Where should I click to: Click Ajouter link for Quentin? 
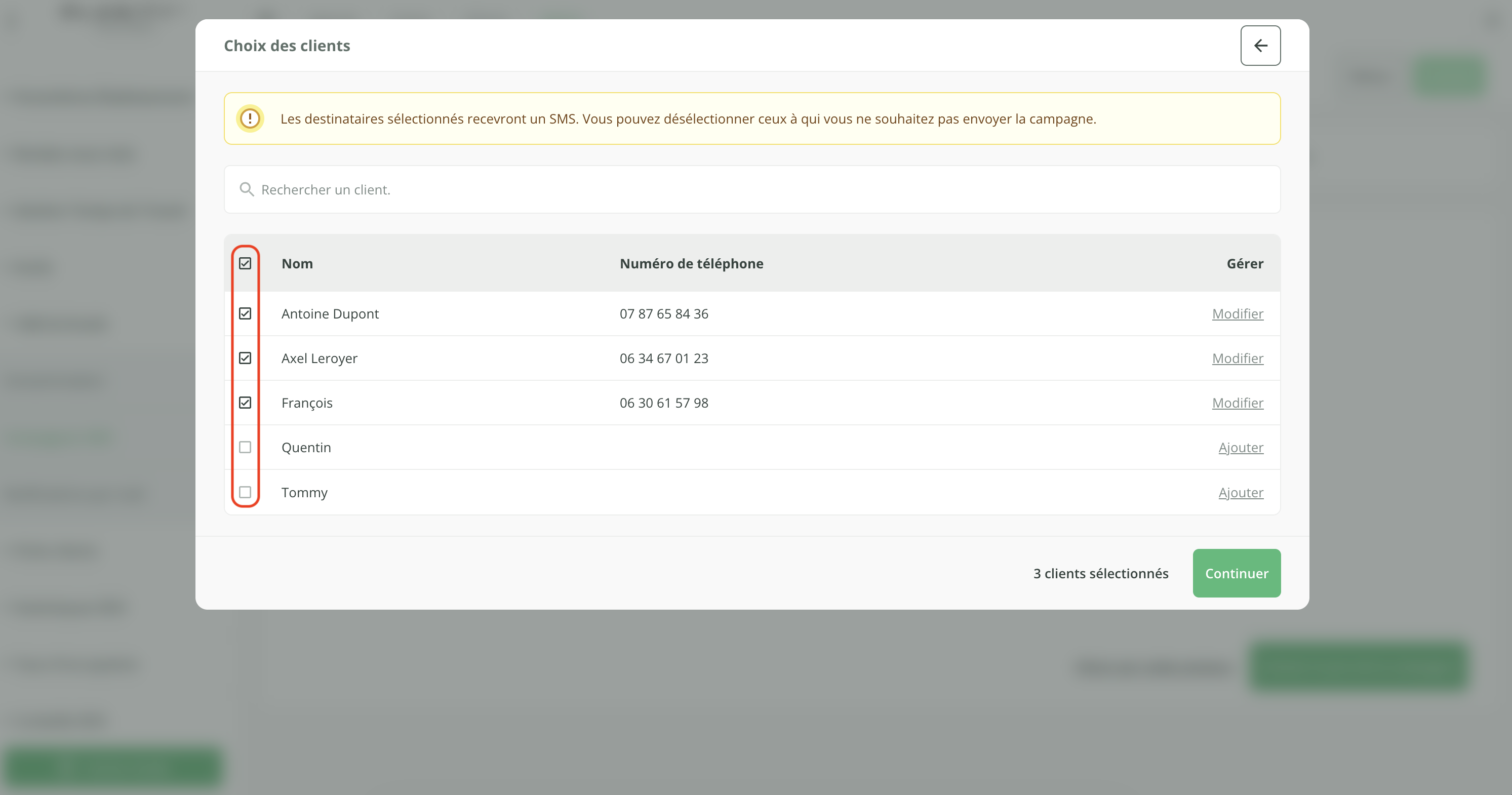1240,448
